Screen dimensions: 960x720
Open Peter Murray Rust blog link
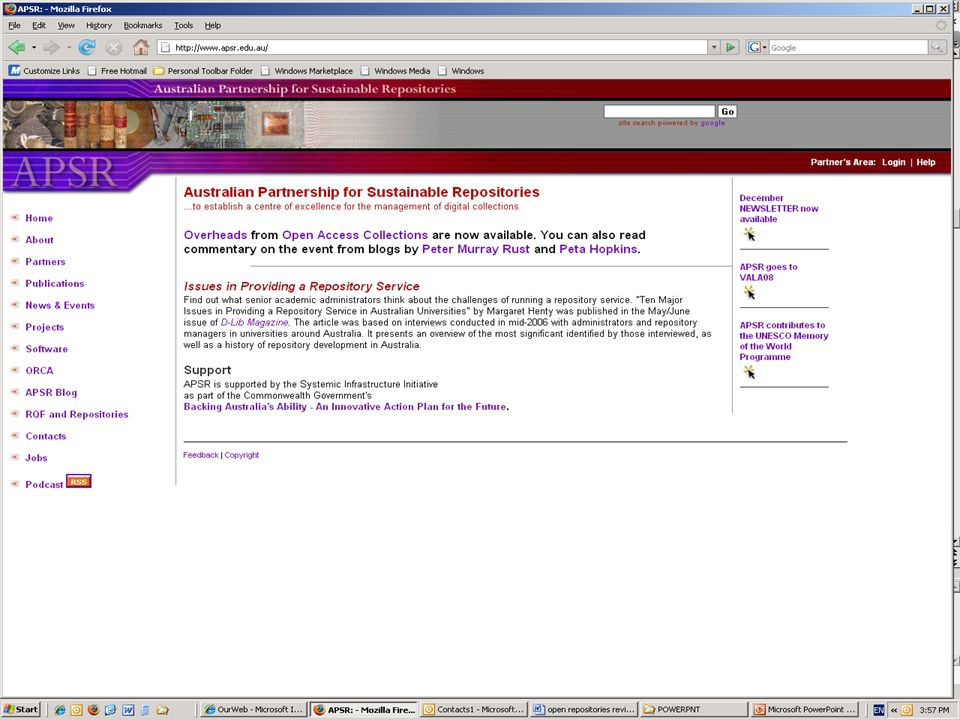point(476,249)
